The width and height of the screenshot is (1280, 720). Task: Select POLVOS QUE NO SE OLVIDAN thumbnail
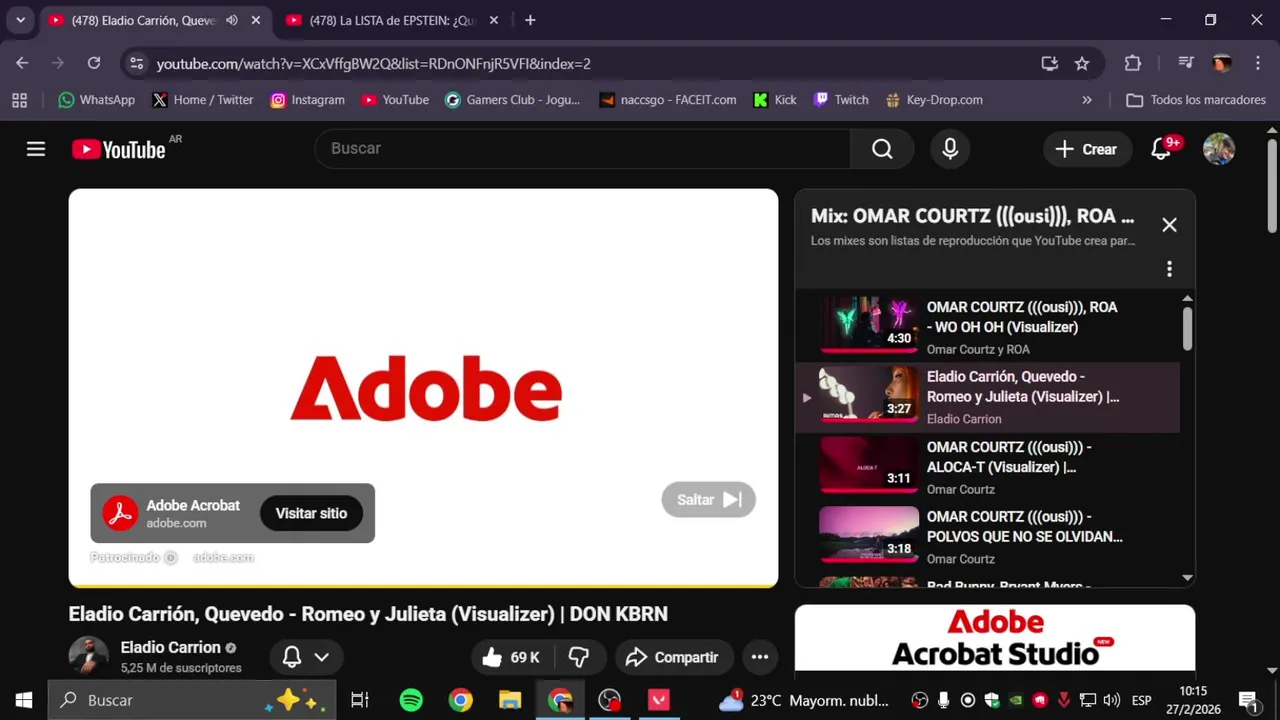point(869,535)
